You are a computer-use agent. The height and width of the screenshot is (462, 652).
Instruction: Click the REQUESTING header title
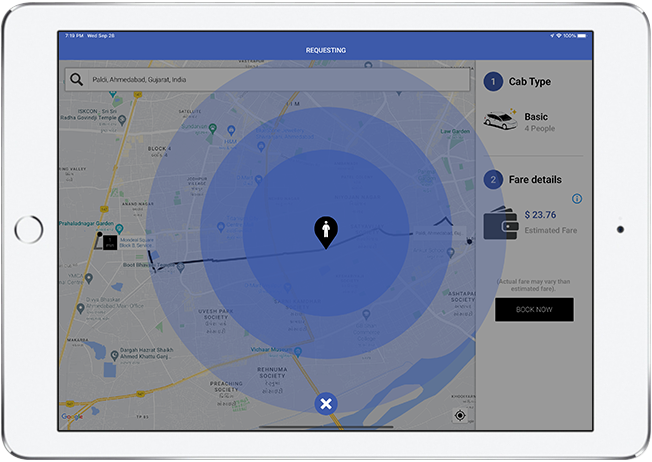(x=326, y=50)
